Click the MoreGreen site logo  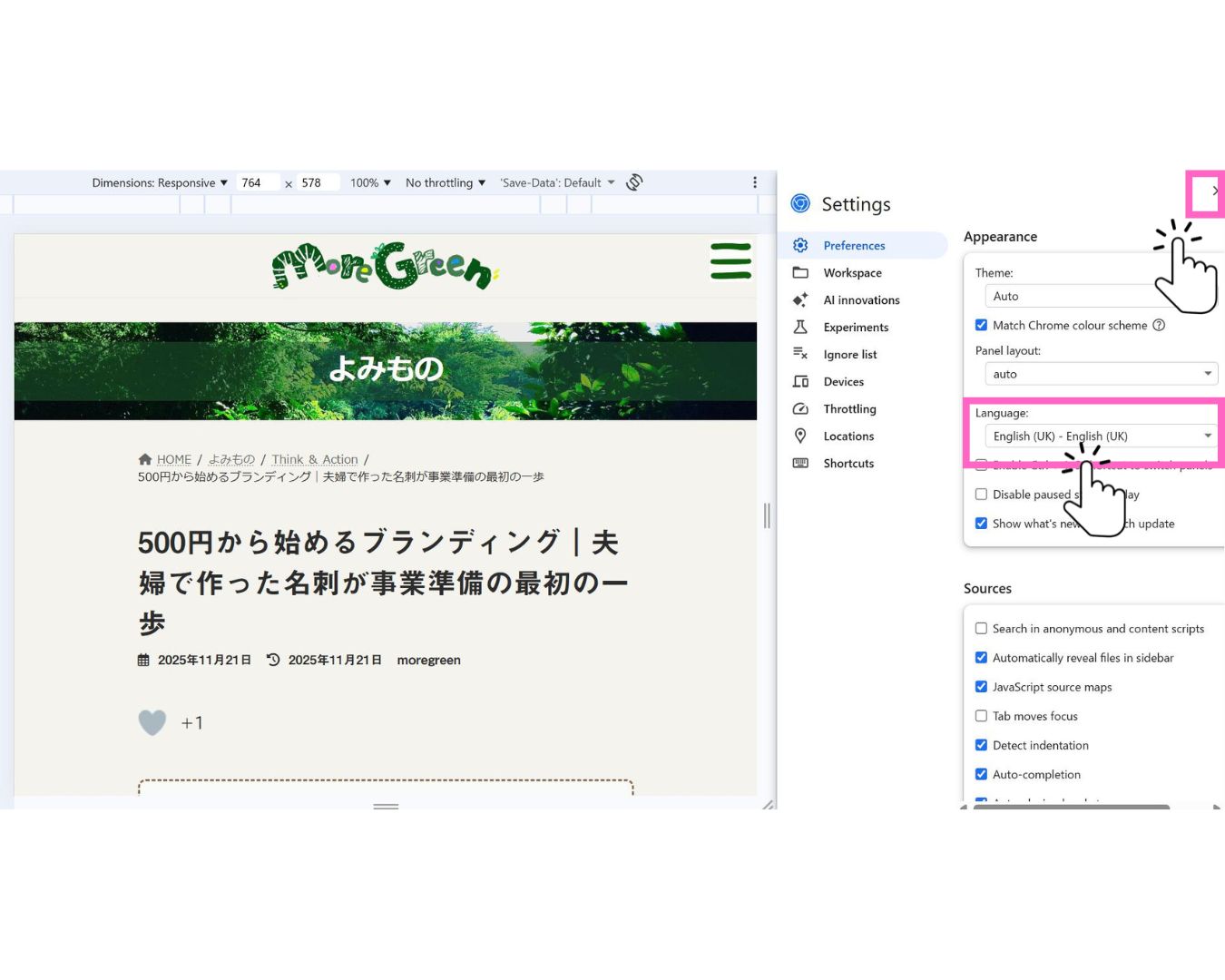(385, 266)
